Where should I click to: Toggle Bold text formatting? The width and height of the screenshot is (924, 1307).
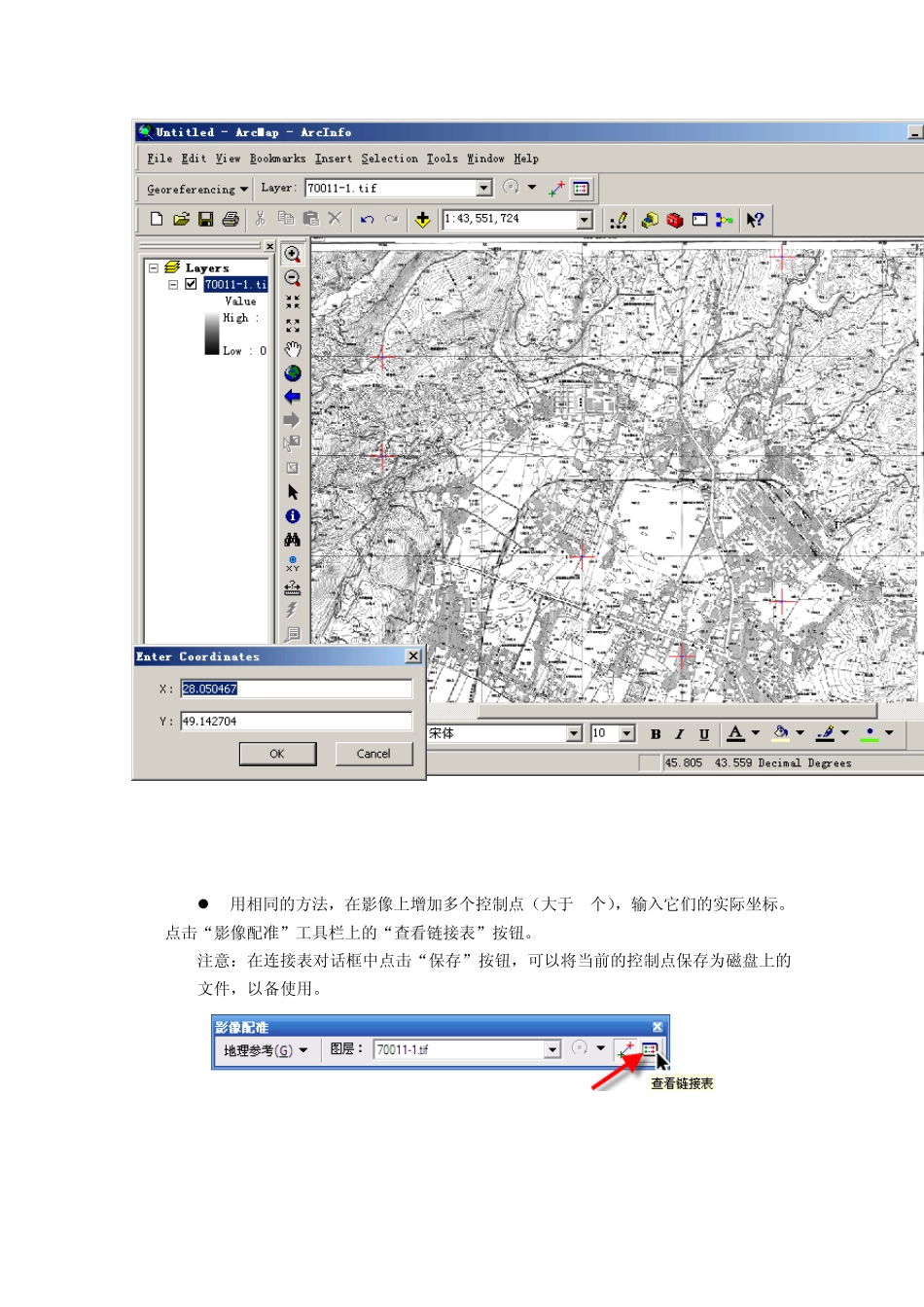(x=656, y=734)
